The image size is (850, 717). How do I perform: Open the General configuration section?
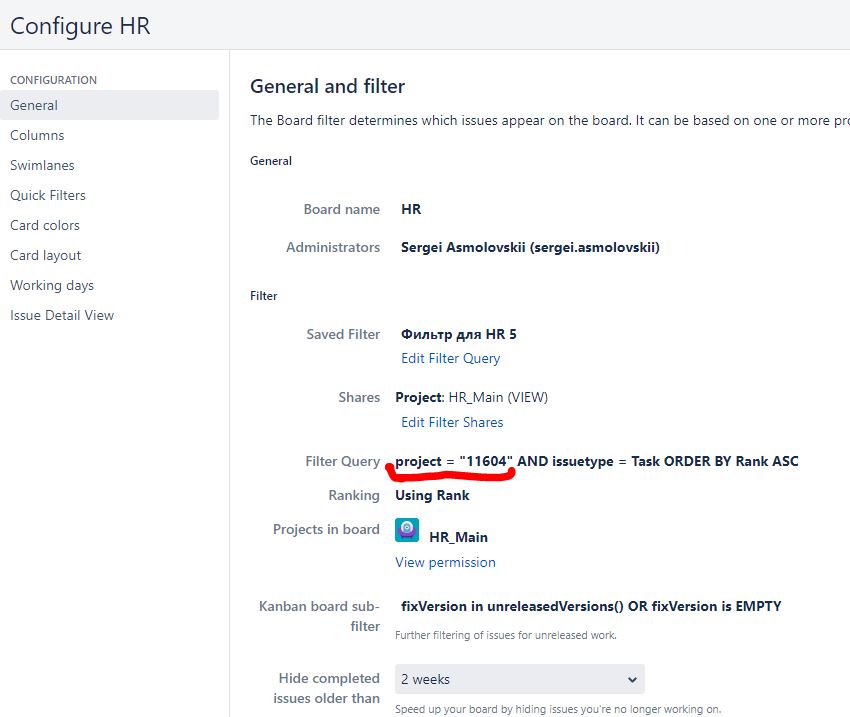[109, 105]
